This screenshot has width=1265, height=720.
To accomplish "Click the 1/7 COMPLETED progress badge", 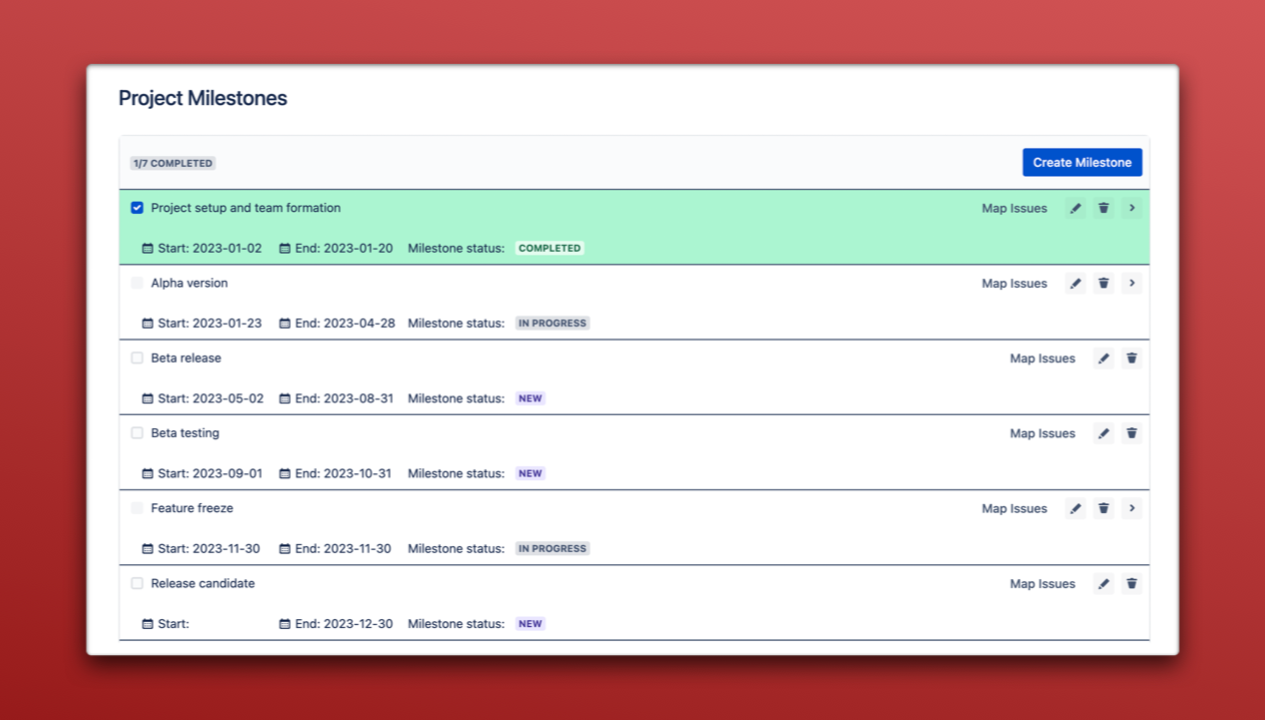I will (x=173, y=163).
